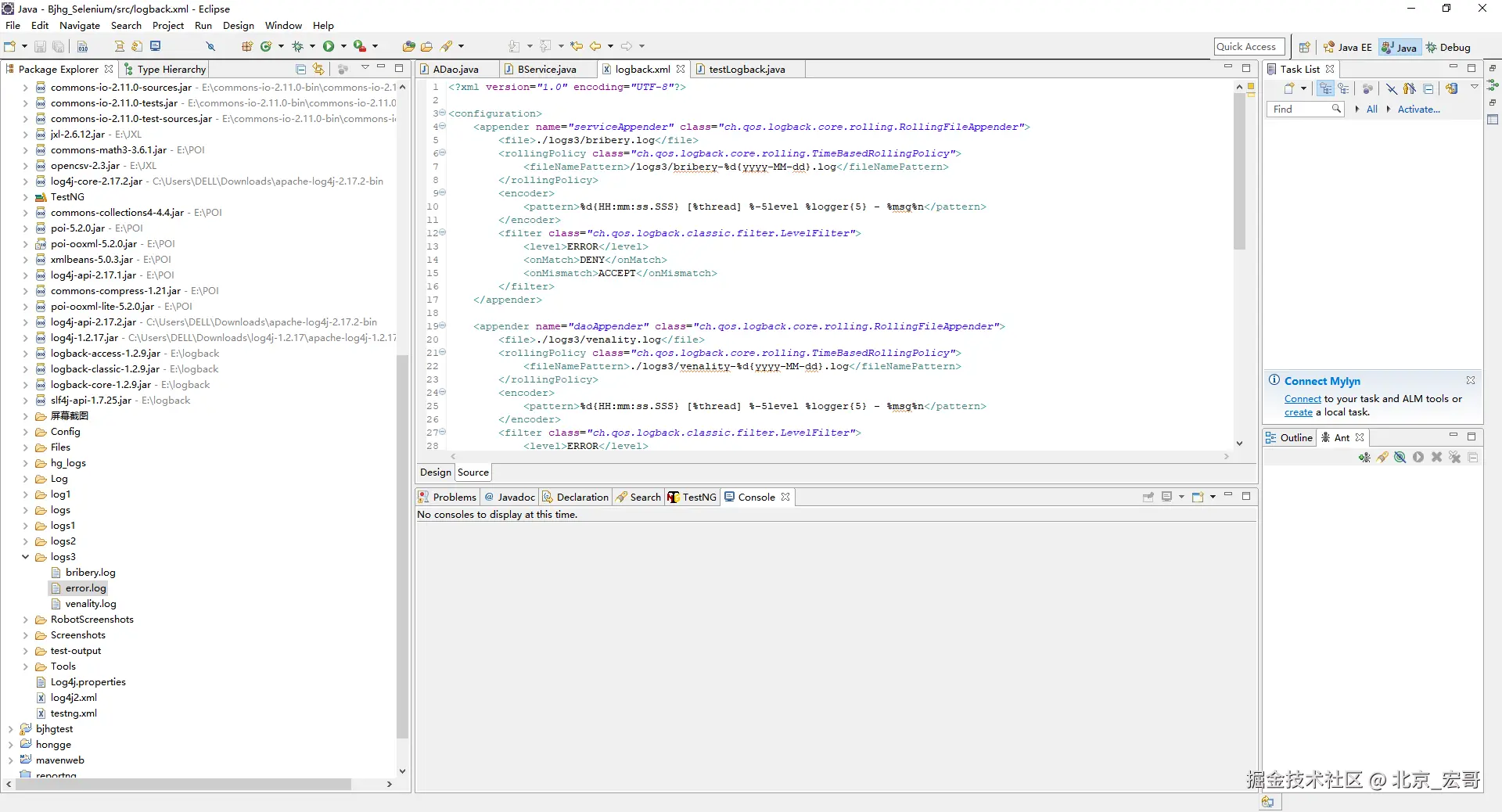Viewport: 1502px width, 812px height.
Task: Click the green Run button in toolbar
Action: tap(329, 46)
